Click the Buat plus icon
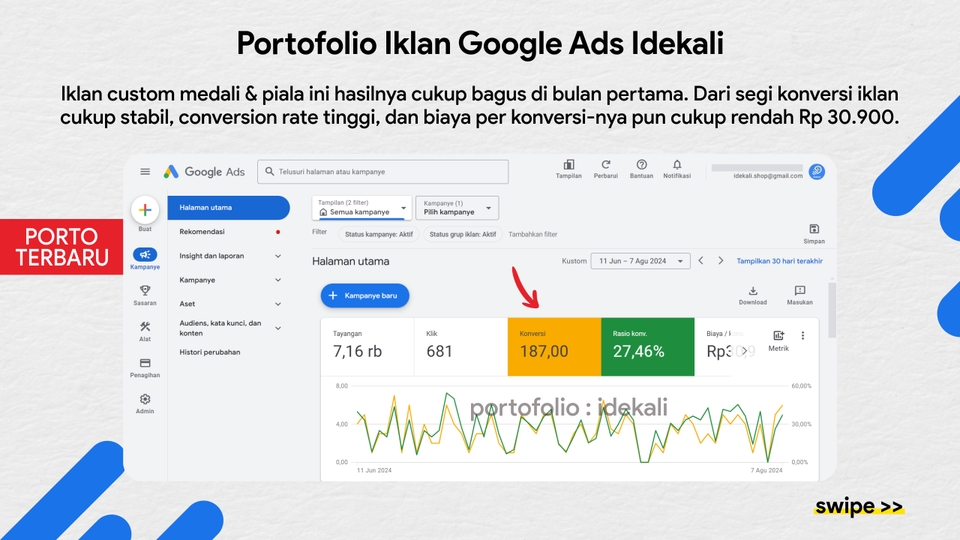 (145, 210)
